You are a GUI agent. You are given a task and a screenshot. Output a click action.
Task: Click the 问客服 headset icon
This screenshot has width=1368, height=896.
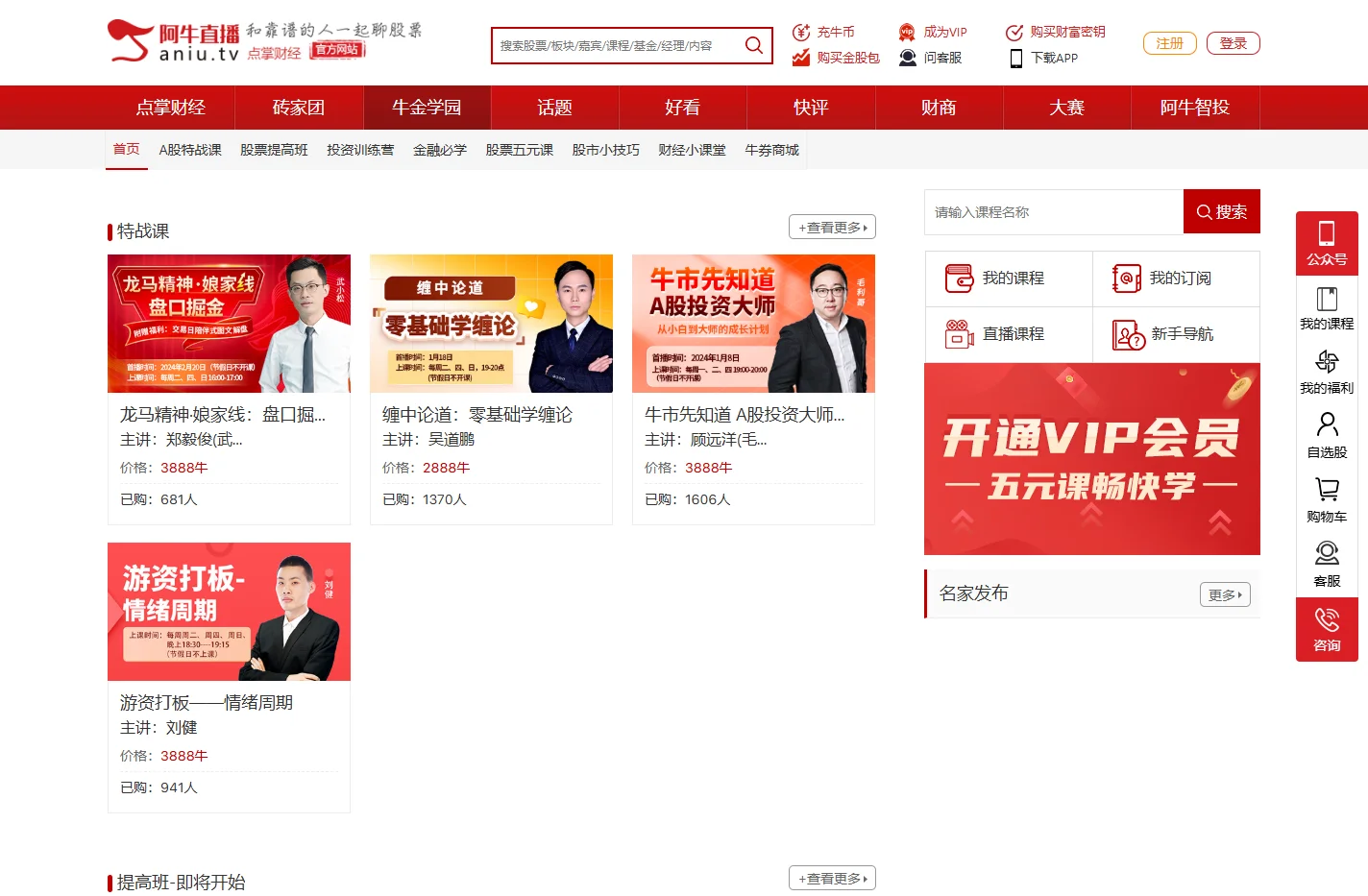point(907,58)
